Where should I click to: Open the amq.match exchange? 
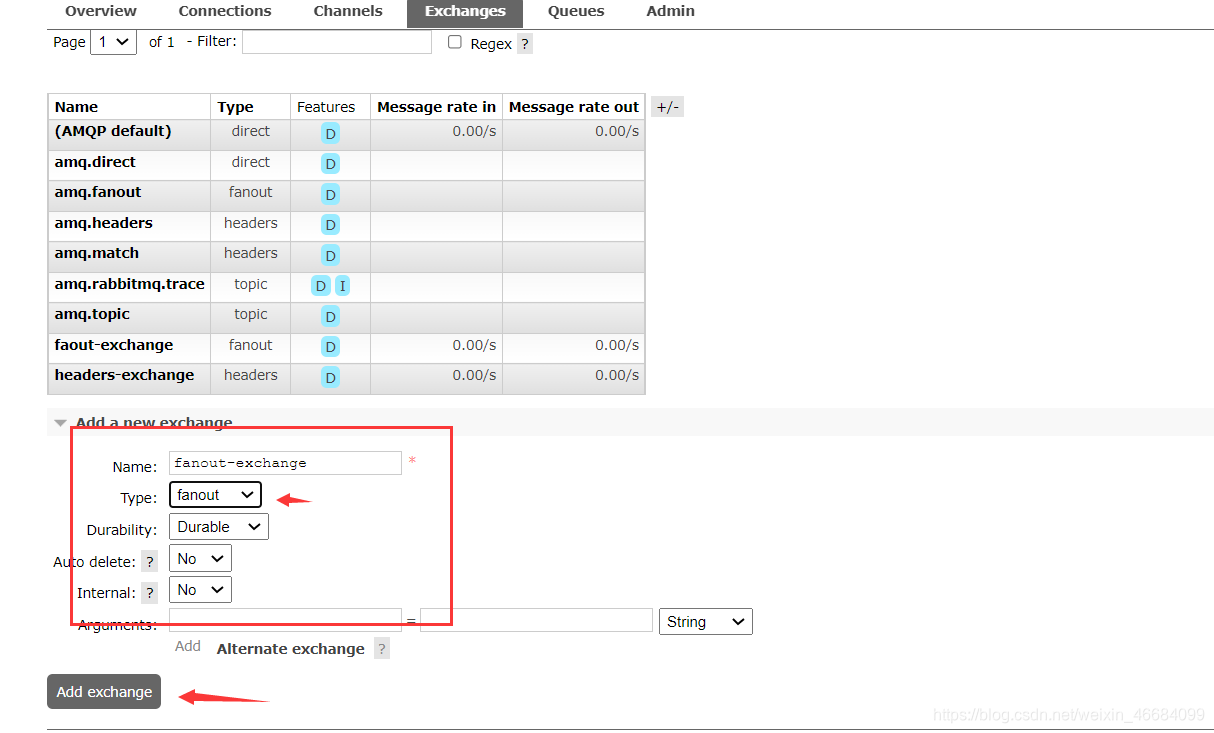97,253
